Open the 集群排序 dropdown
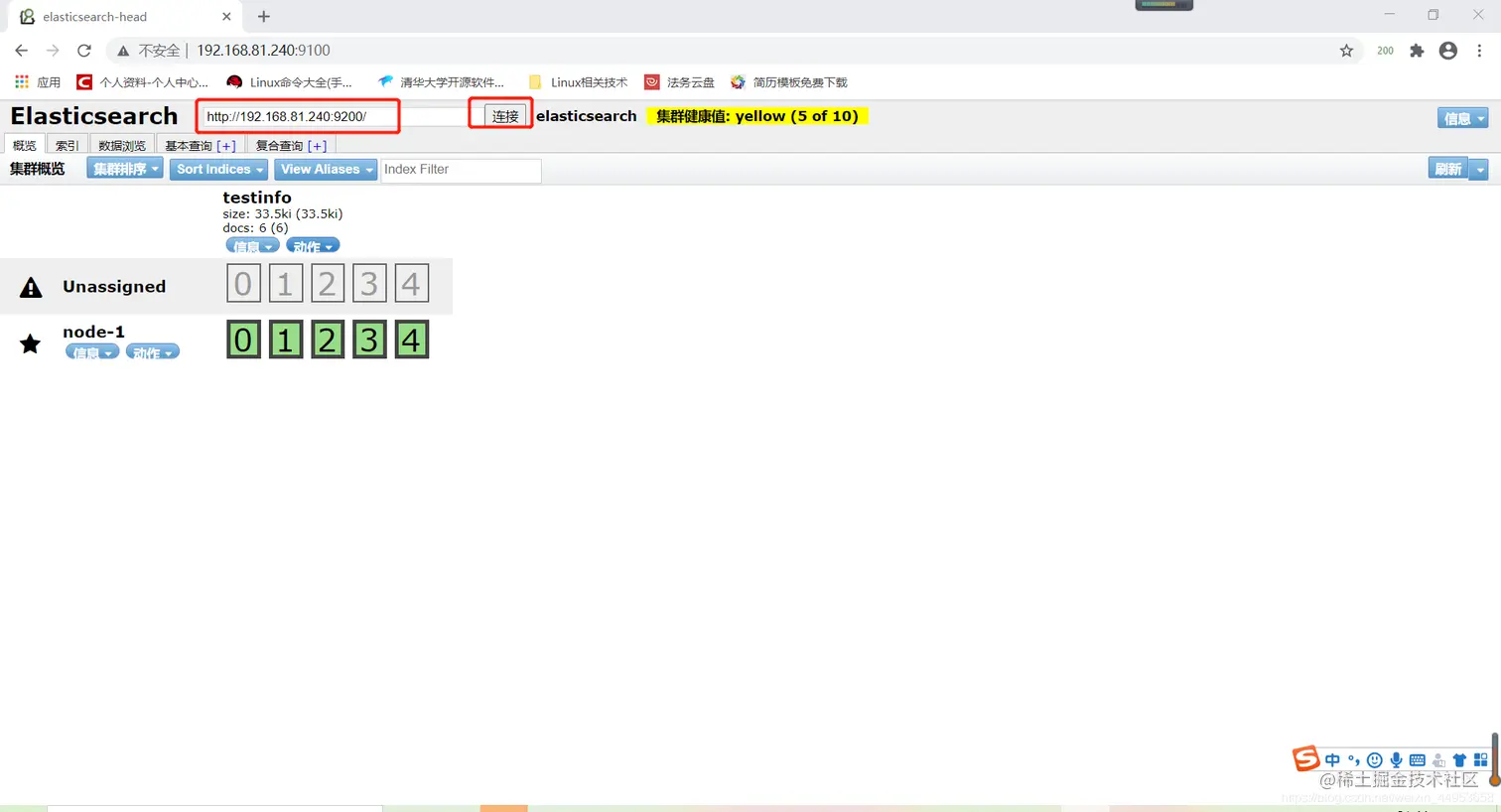The height and width of the screenshot is (812, 1501). [124, 169]
